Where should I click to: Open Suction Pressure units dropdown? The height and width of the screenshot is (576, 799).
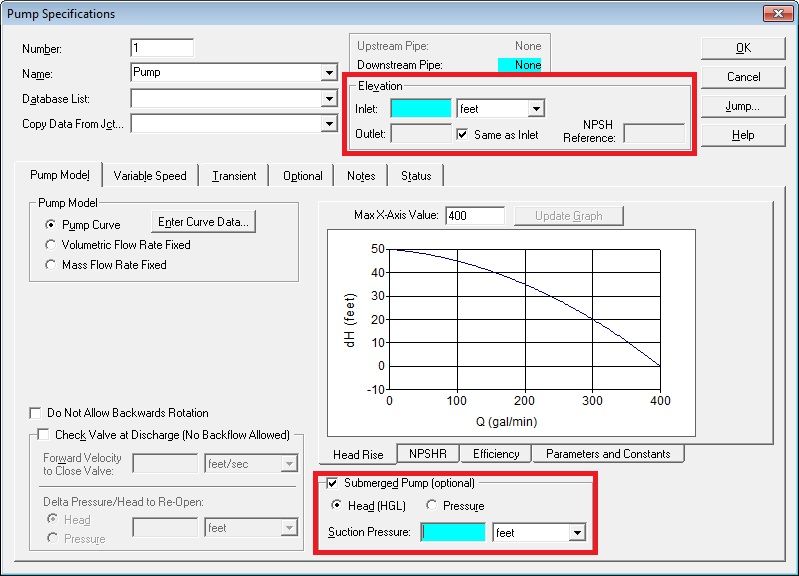(576, 533)
